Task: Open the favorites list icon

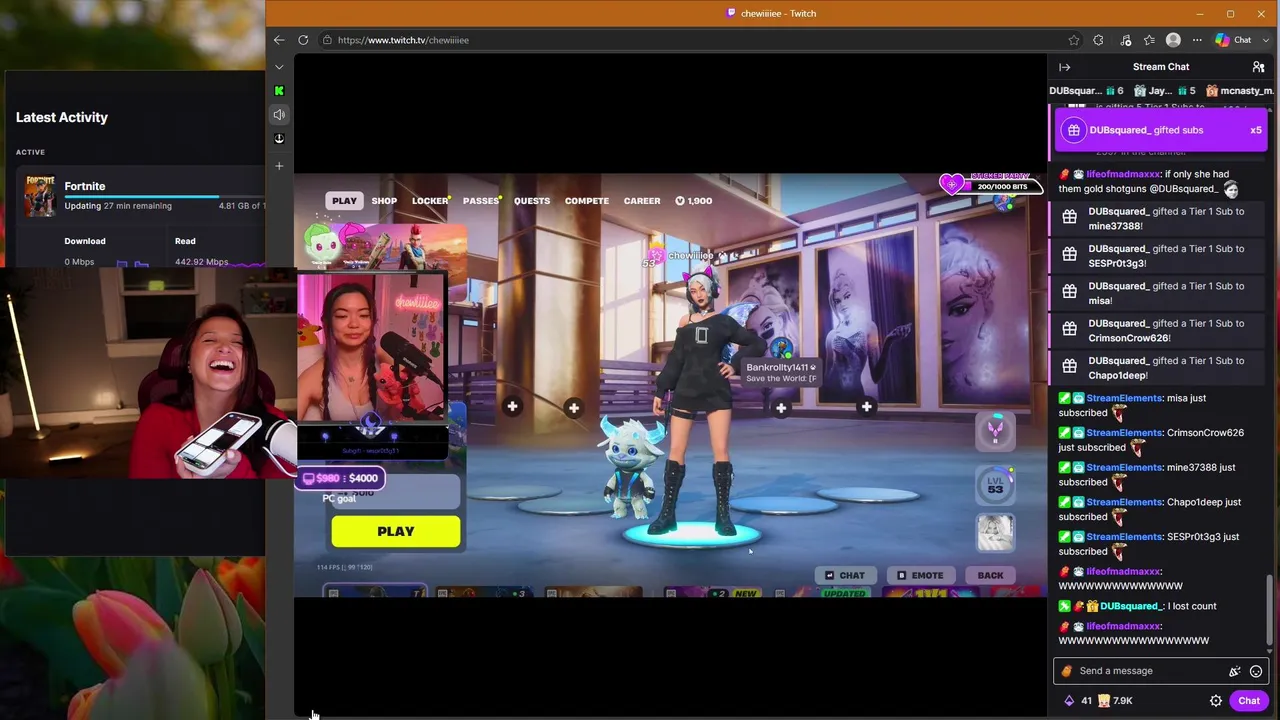Action: (1149, 40)
